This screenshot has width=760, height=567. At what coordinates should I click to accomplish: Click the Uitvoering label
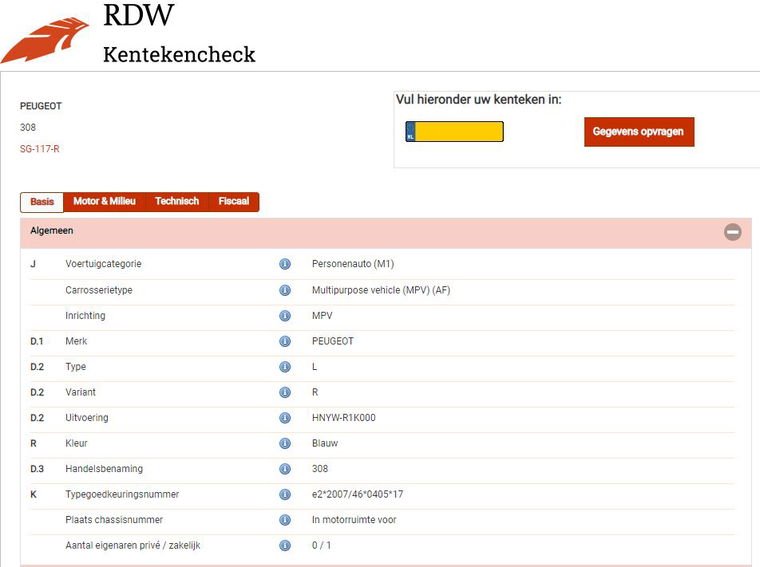87,418
